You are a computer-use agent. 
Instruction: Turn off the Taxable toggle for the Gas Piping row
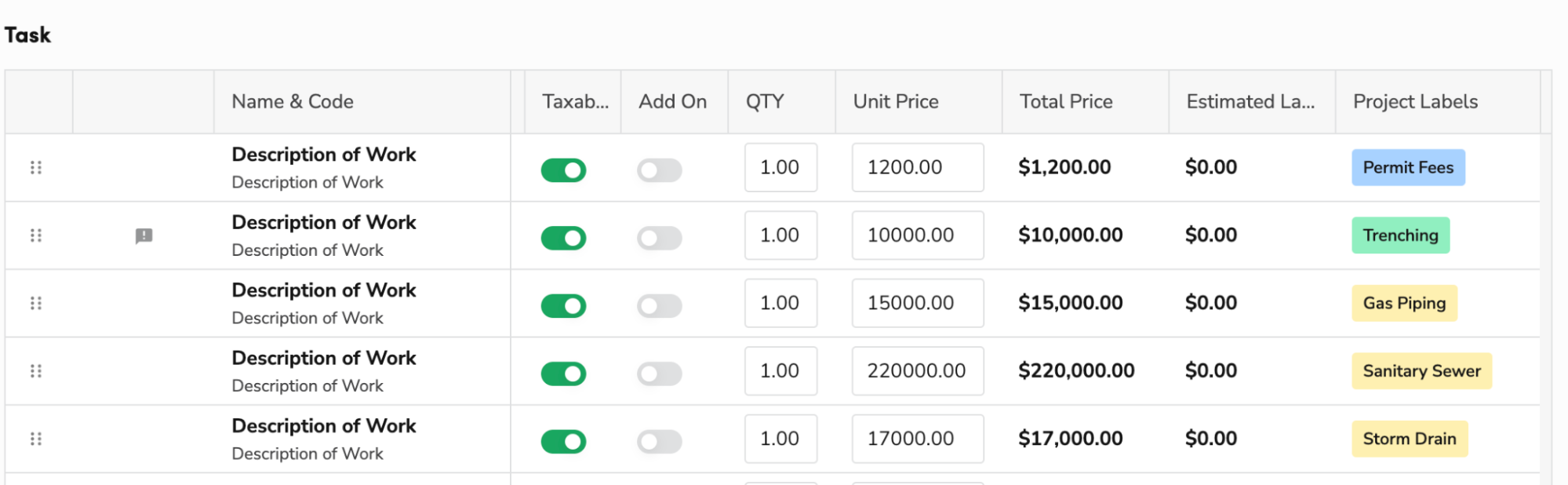click(x=563, y=305)
